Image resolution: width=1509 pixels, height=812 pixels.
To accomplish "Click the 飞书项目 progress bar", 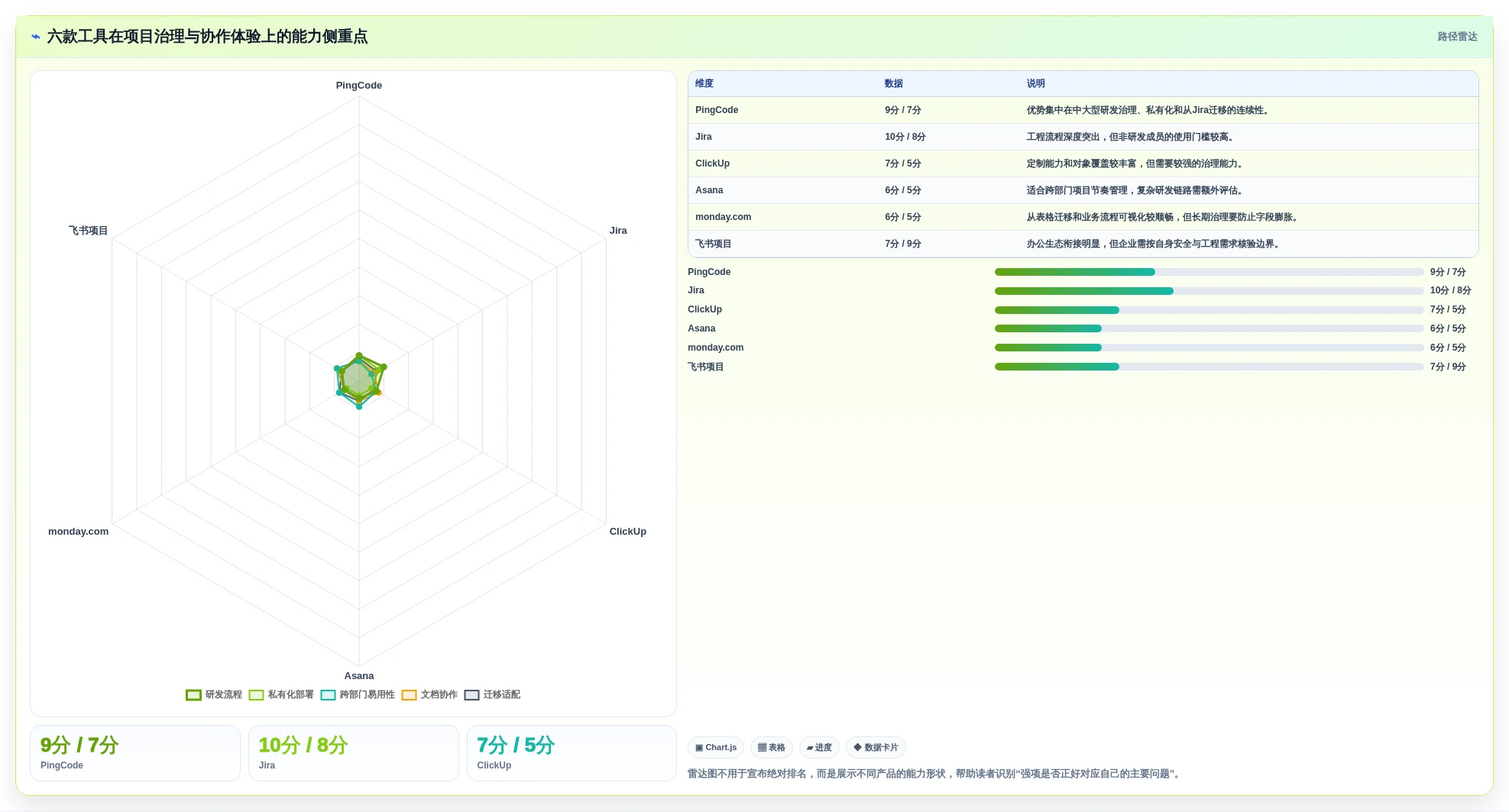I will pos(1209,367).
